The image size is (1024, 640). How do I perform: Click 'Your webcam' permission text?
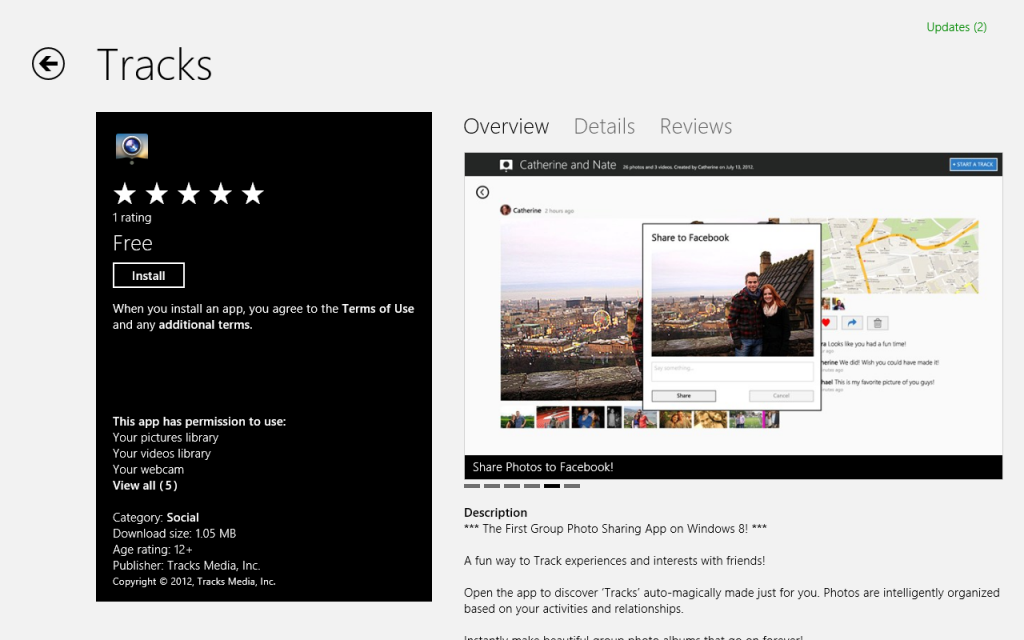point(148,470)
